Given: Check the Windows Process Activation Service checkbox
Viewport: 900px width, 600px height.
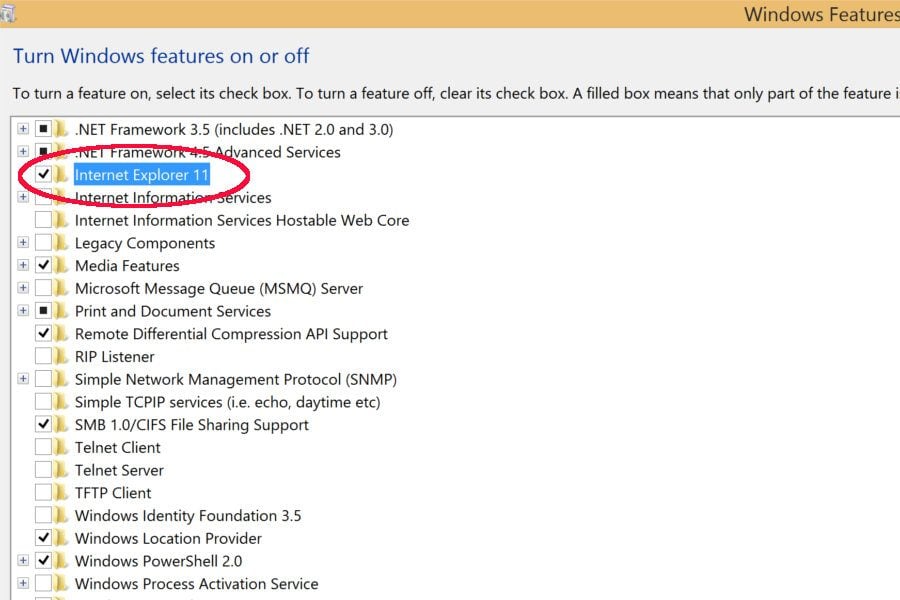Looking at the screenshot, I should tap(44, 583).
